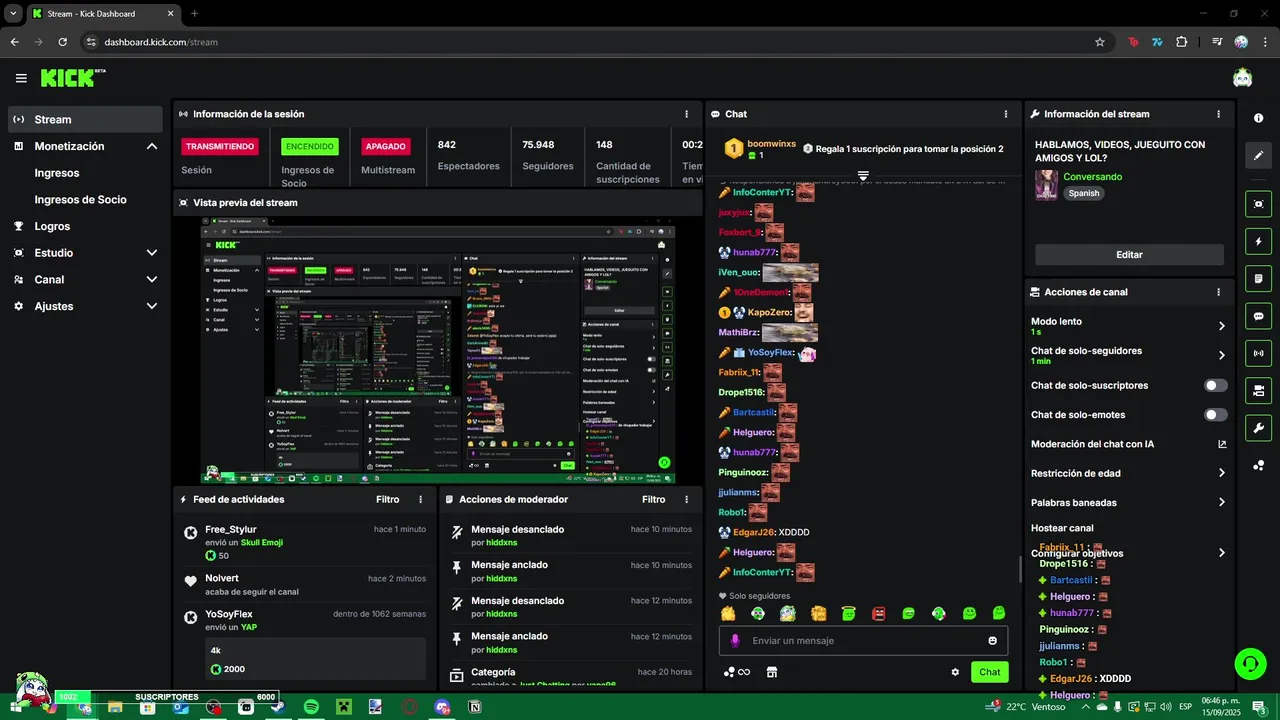Click the Conversando category link
This screenshot has height=720, width=1280.
coord(1093,177)
